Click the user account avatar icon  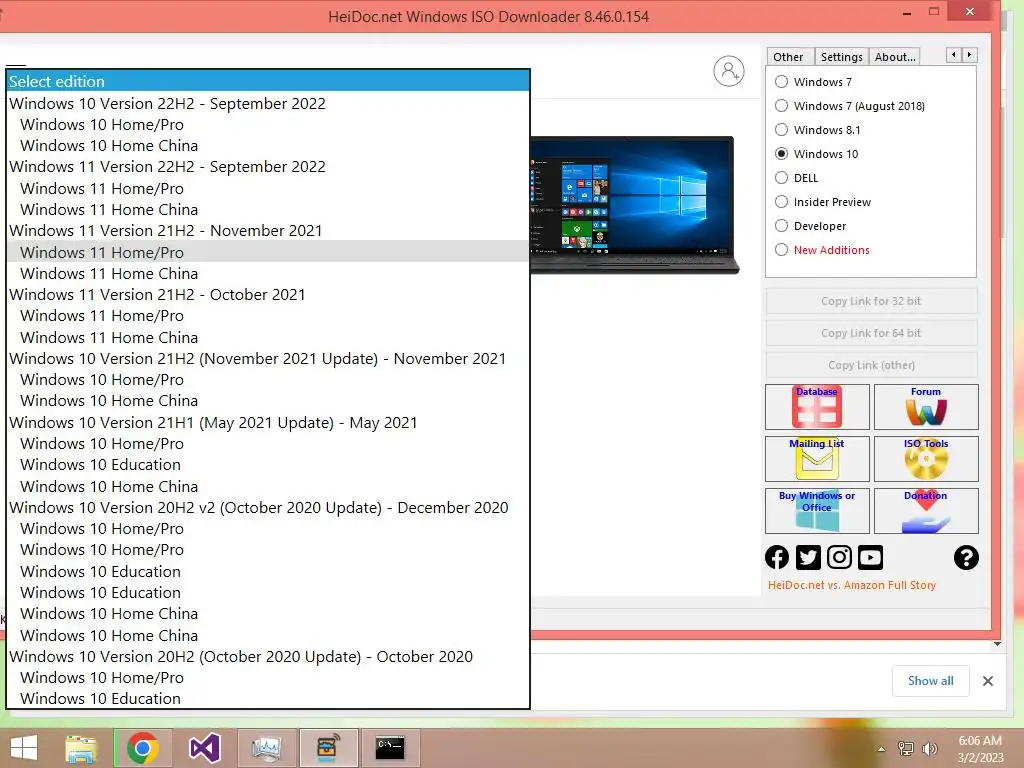729,71
